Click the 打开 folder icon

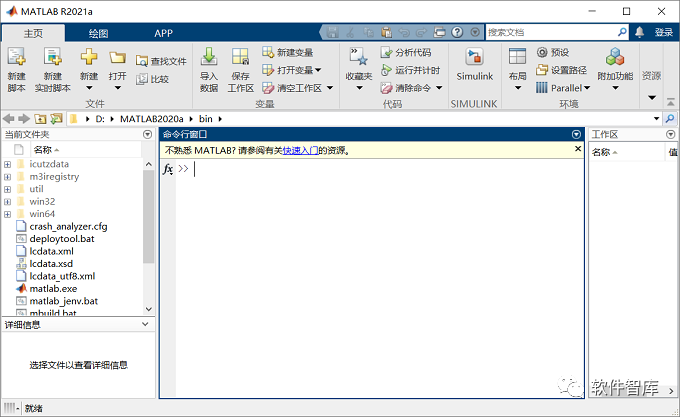[118, 58]
